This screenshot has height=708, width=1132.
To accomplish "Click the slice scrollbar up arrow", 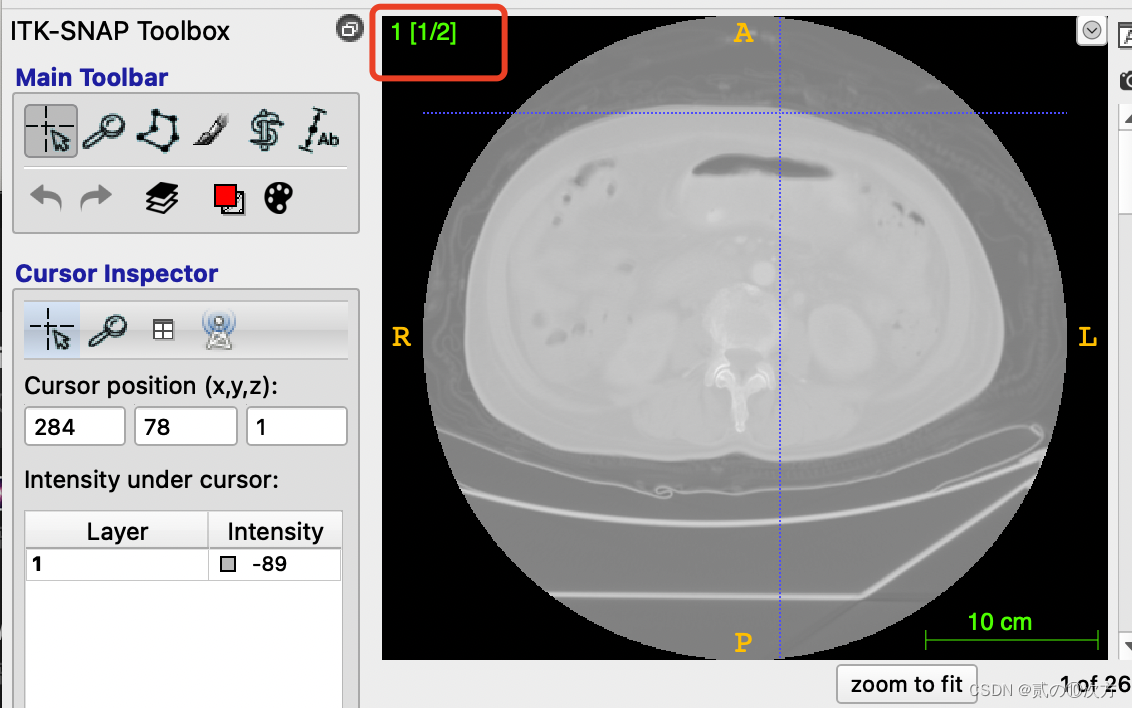I will pos(1126,118).
